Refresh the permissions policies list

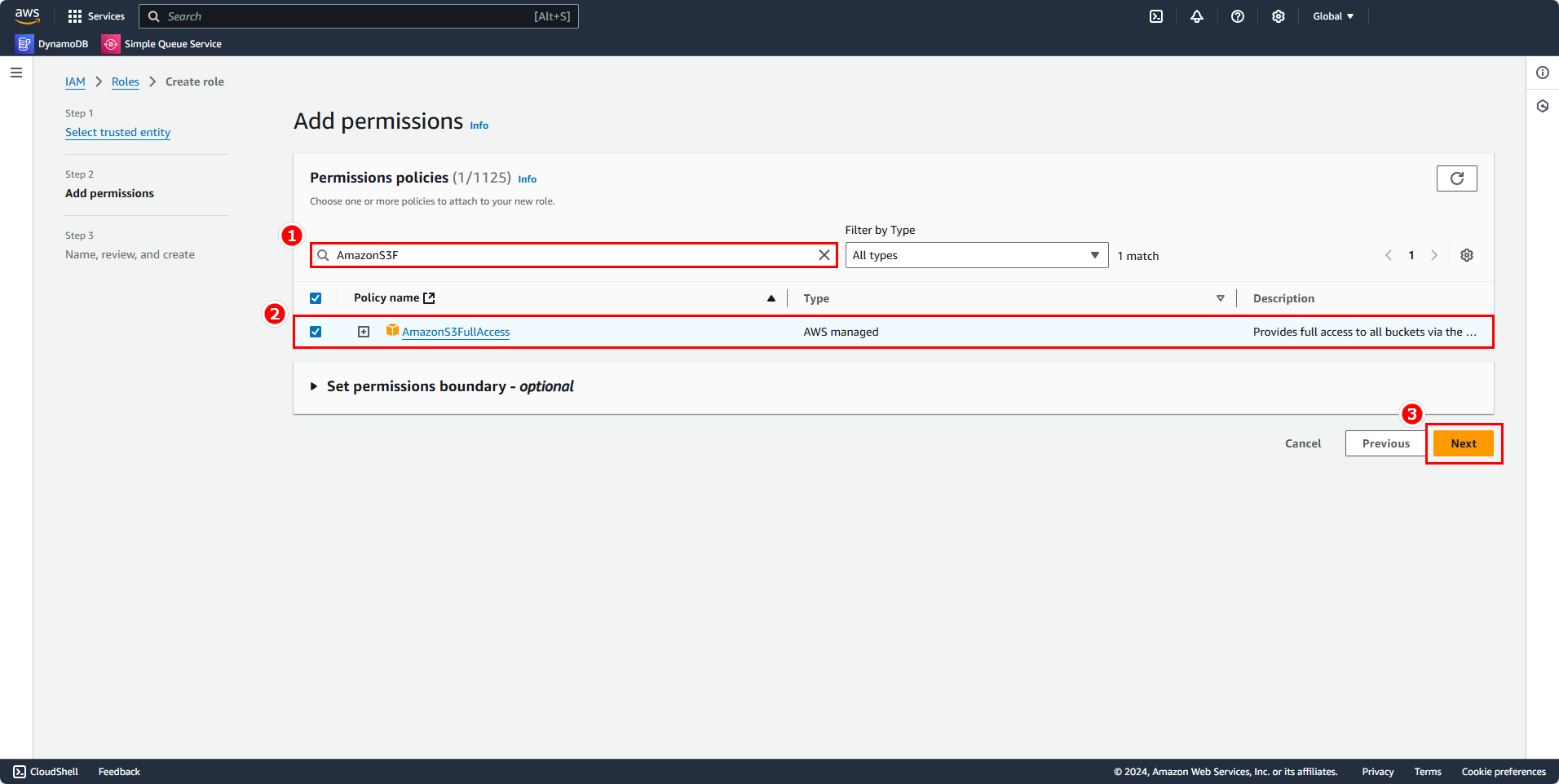1457,178
